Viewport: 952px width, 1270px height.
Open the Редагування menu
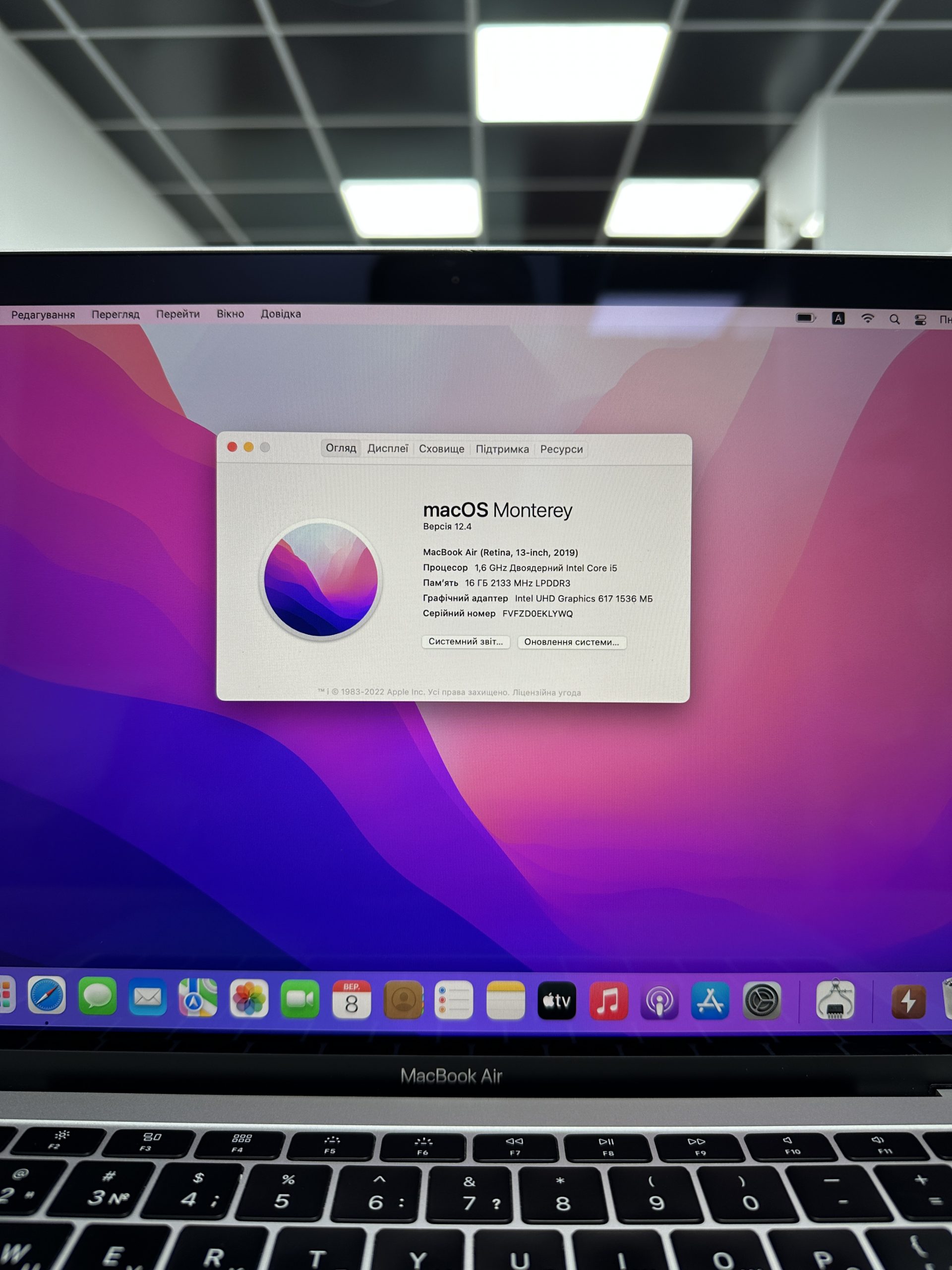coord(43,315)
